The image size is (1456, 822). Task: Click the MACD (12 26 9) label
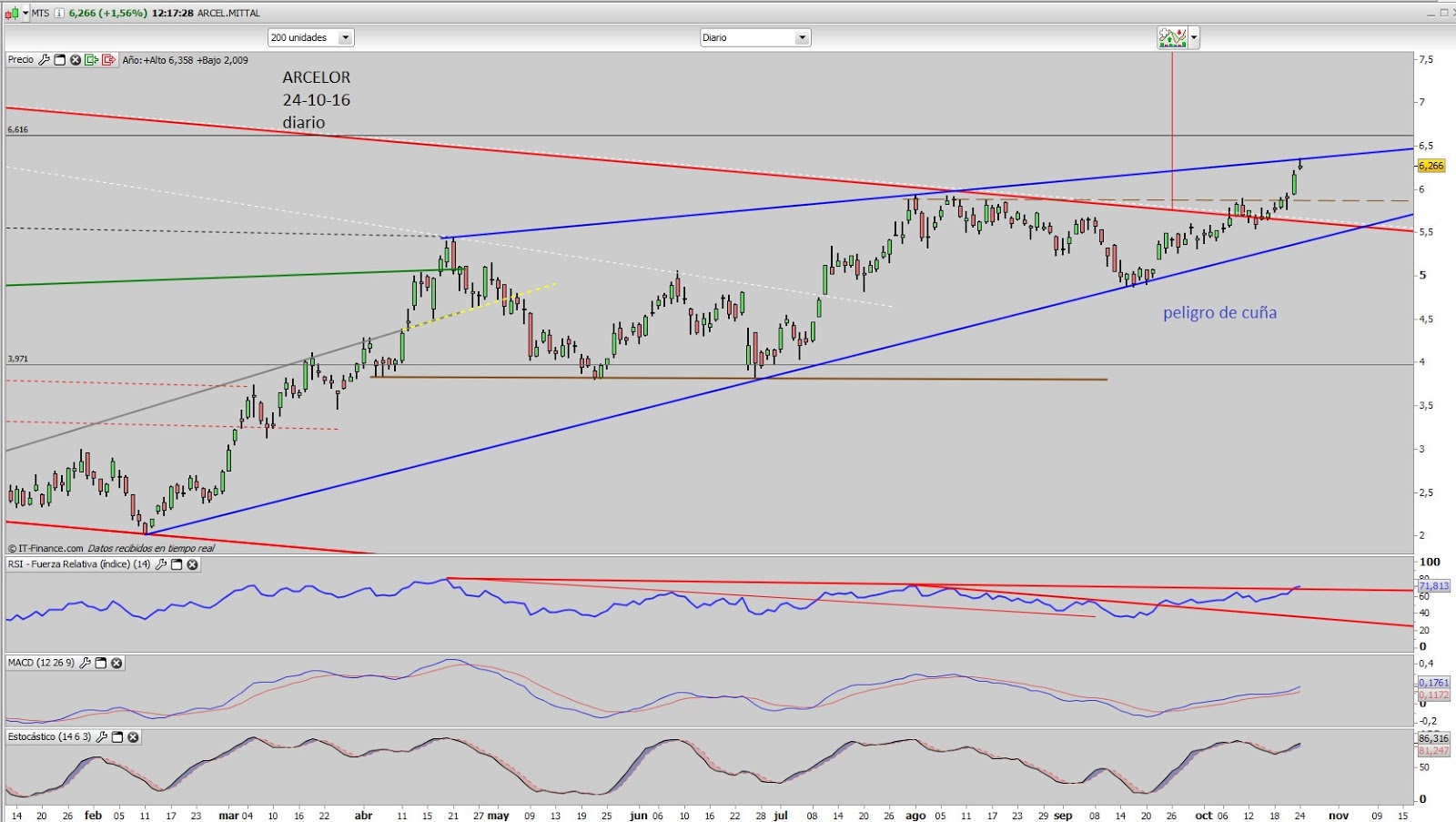(x=41, y=663)
